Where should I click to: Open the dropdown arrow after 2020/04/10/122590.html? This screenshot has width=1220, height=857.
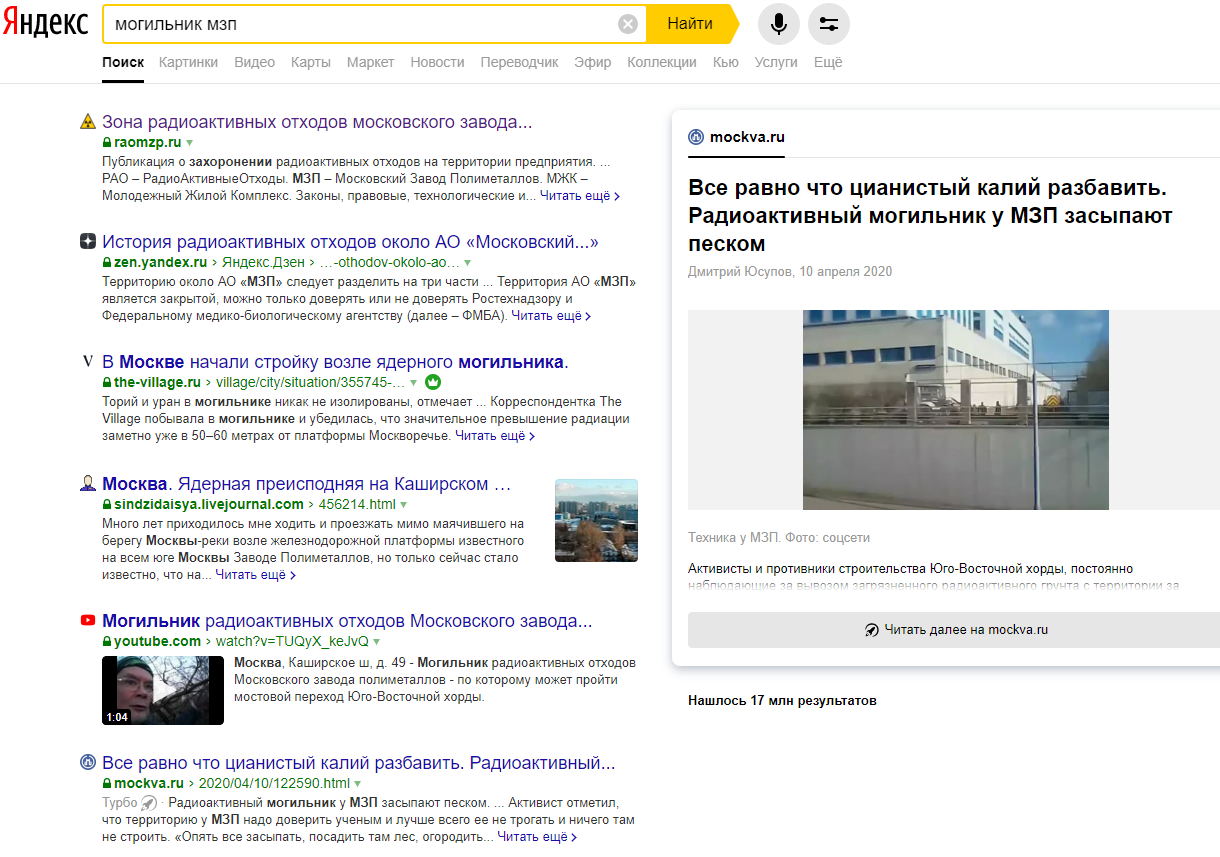[x=358, y=784]
